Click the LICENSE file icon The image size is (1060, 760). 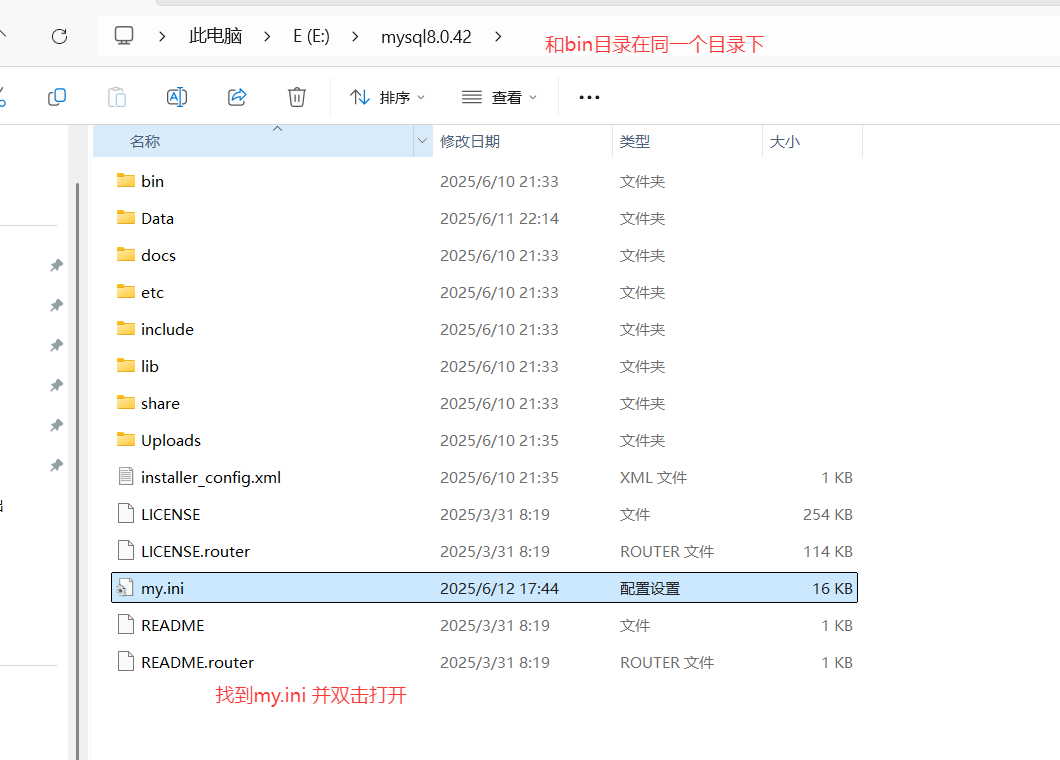[x=126, y=514]
